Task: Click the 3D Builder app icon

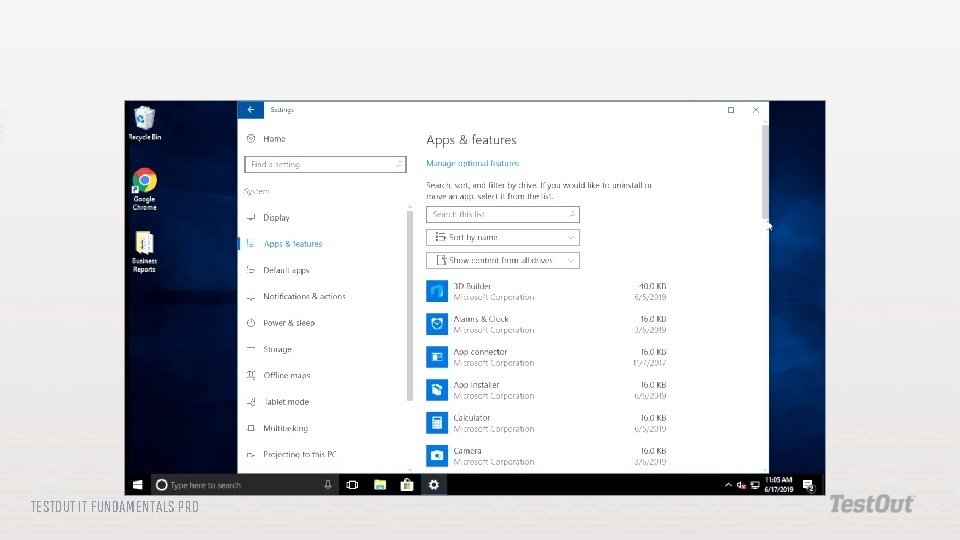Action: pyautogui.click(x=437, y=291)
